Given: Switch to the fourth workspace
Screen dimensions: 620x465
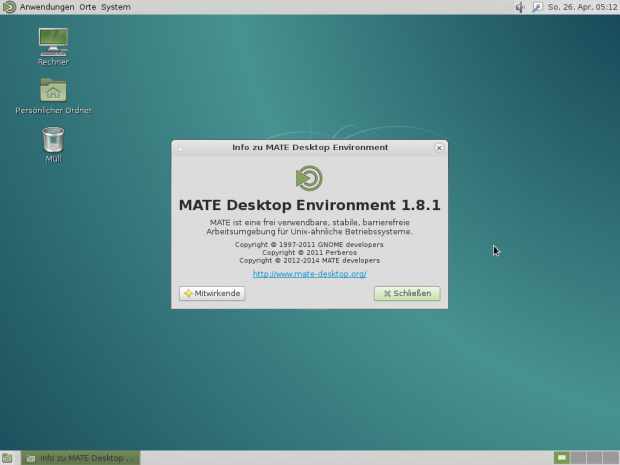Looking at the screenshot, I should click(611, 458).
